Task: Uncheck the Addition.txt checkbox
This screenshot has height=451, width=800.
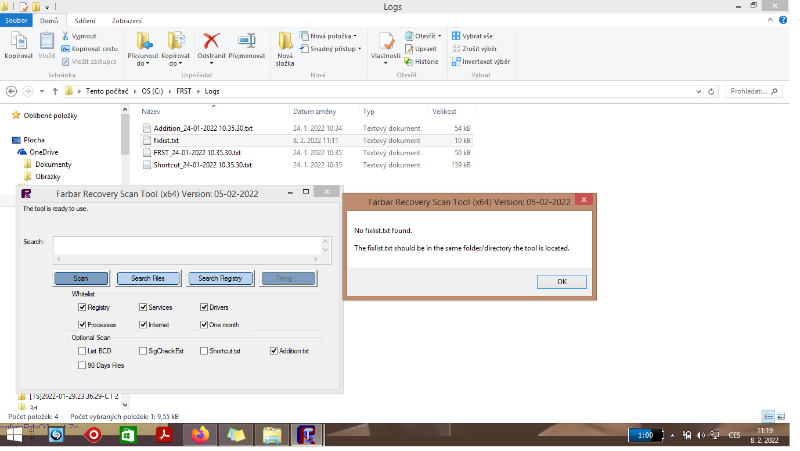Action: 274,351
